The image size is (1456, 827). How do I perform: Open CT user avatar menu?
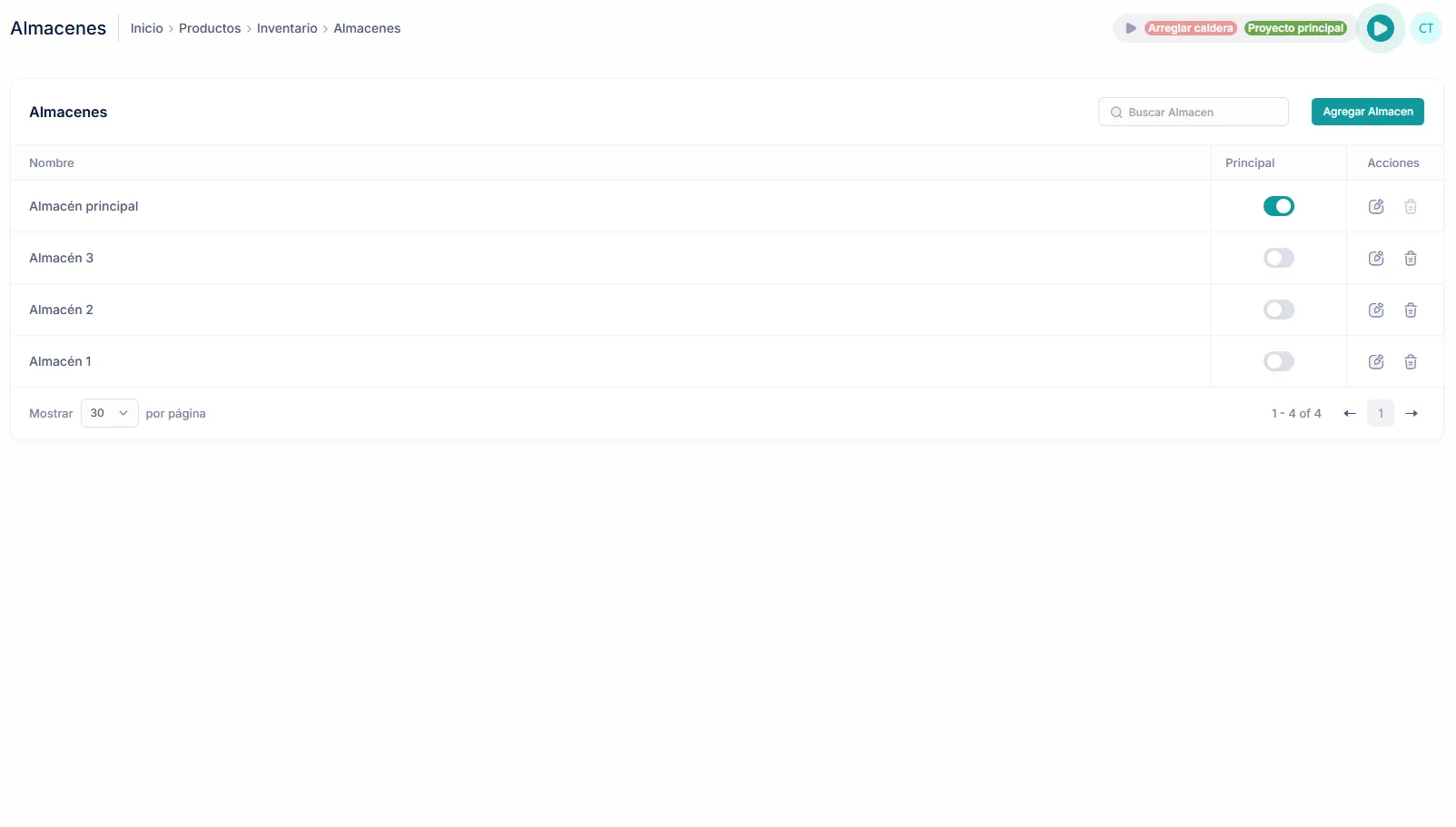[1426, 28]
